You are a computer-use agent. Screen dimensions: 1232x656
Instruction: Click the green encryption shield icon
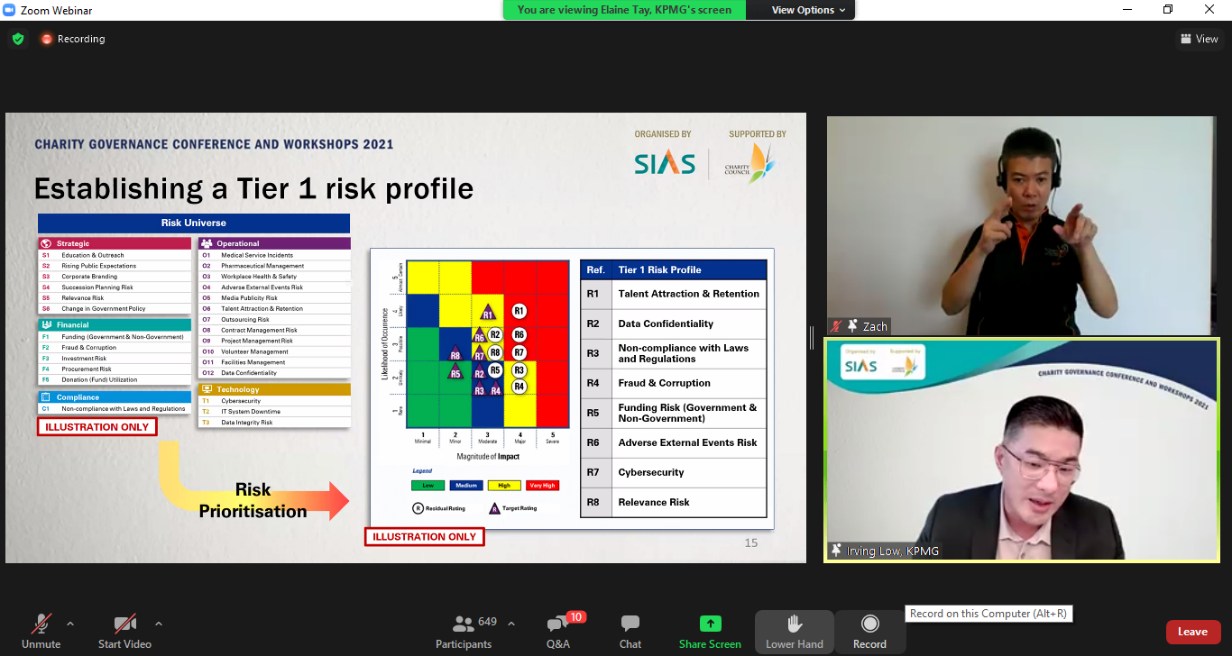18,39
